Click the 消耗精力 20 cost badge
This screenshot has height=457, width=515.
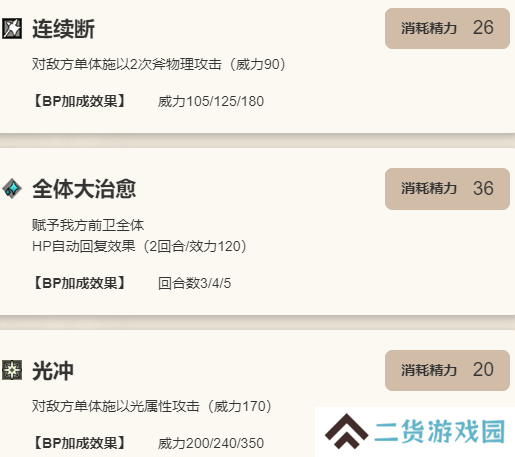[x=447, y=370]
